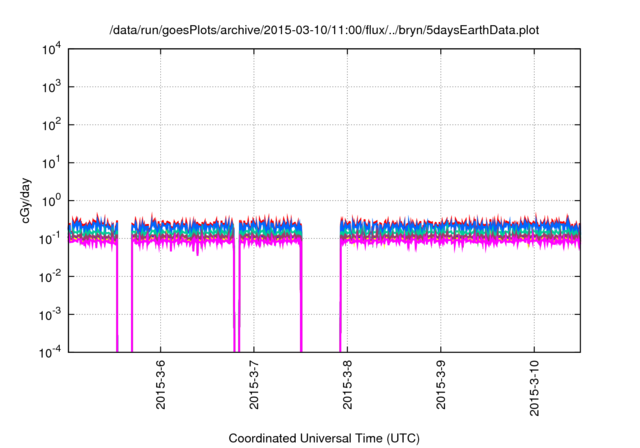
Task: Click the 10^-3 y-axis tick label
Action: [x=50, y=315]
